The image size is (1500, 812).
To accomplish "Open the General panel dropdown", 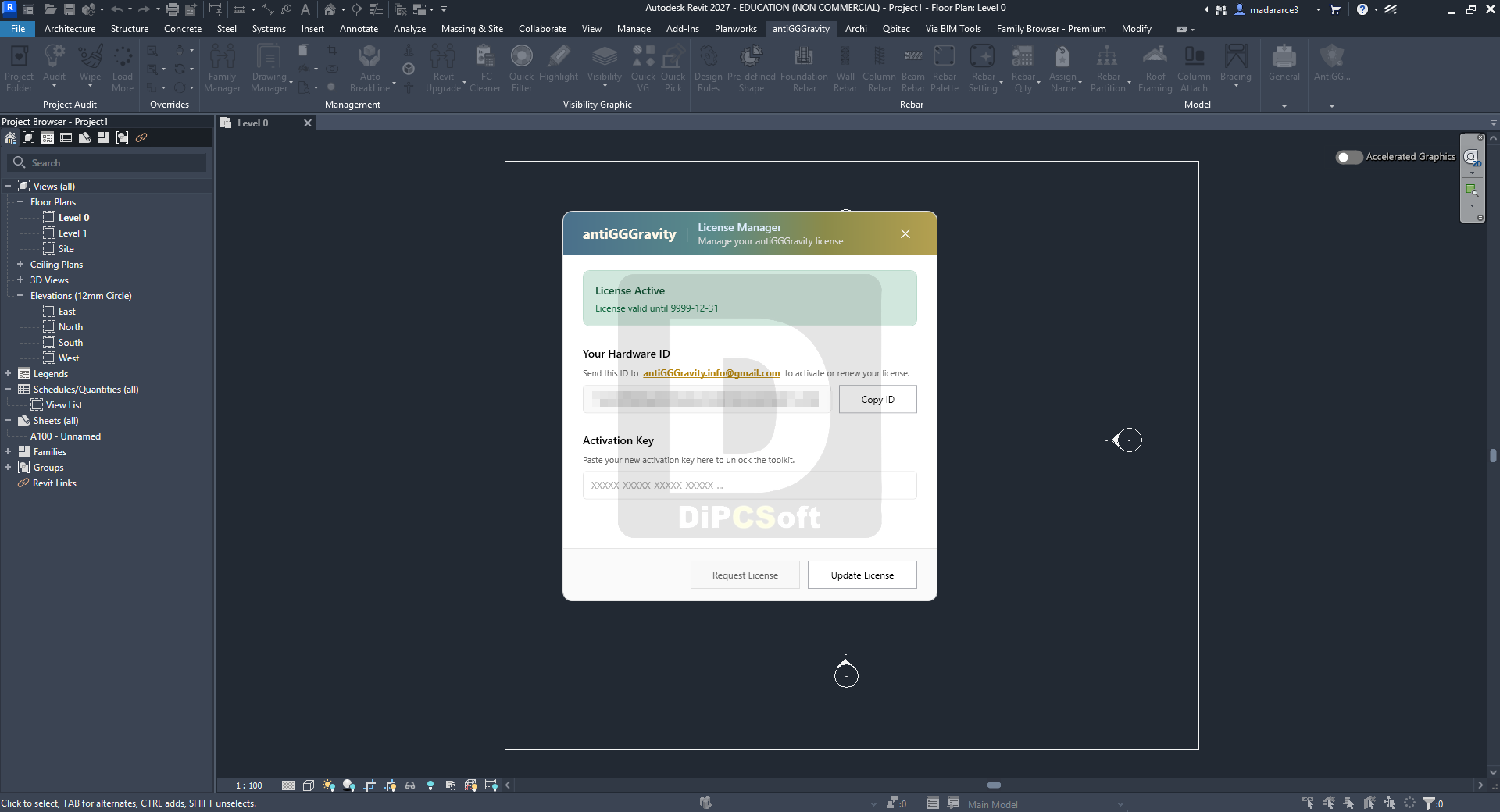I will point(1284,105).
